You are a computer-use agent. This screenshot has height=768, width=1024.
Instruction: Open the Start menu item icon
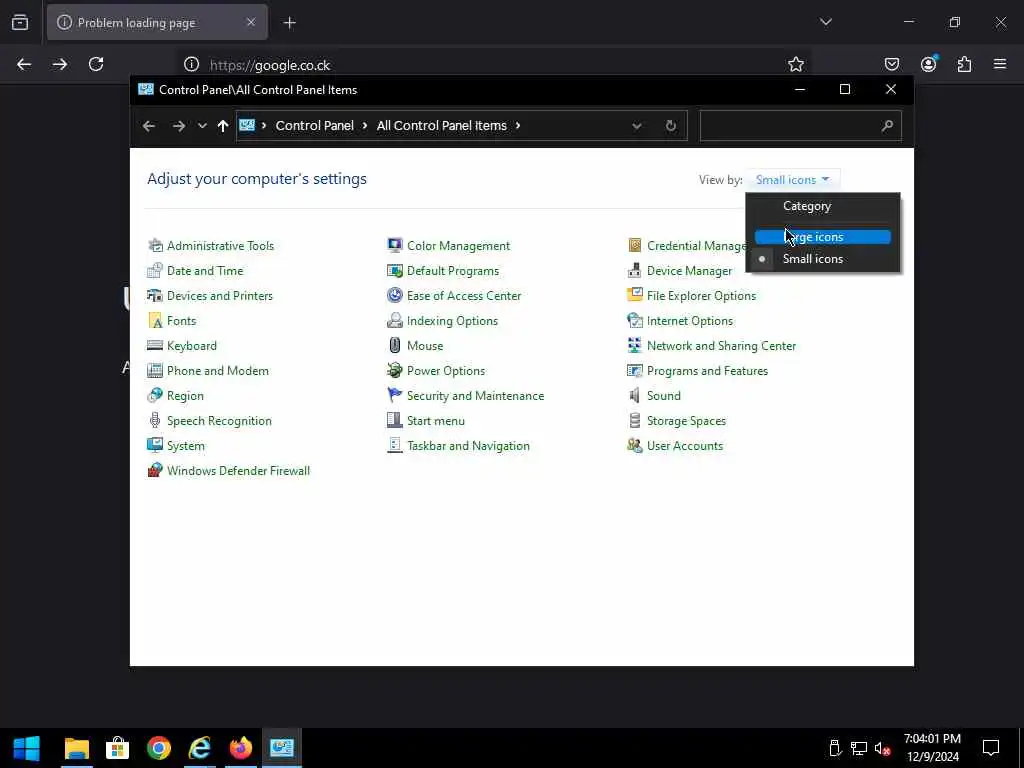(394, 421)
